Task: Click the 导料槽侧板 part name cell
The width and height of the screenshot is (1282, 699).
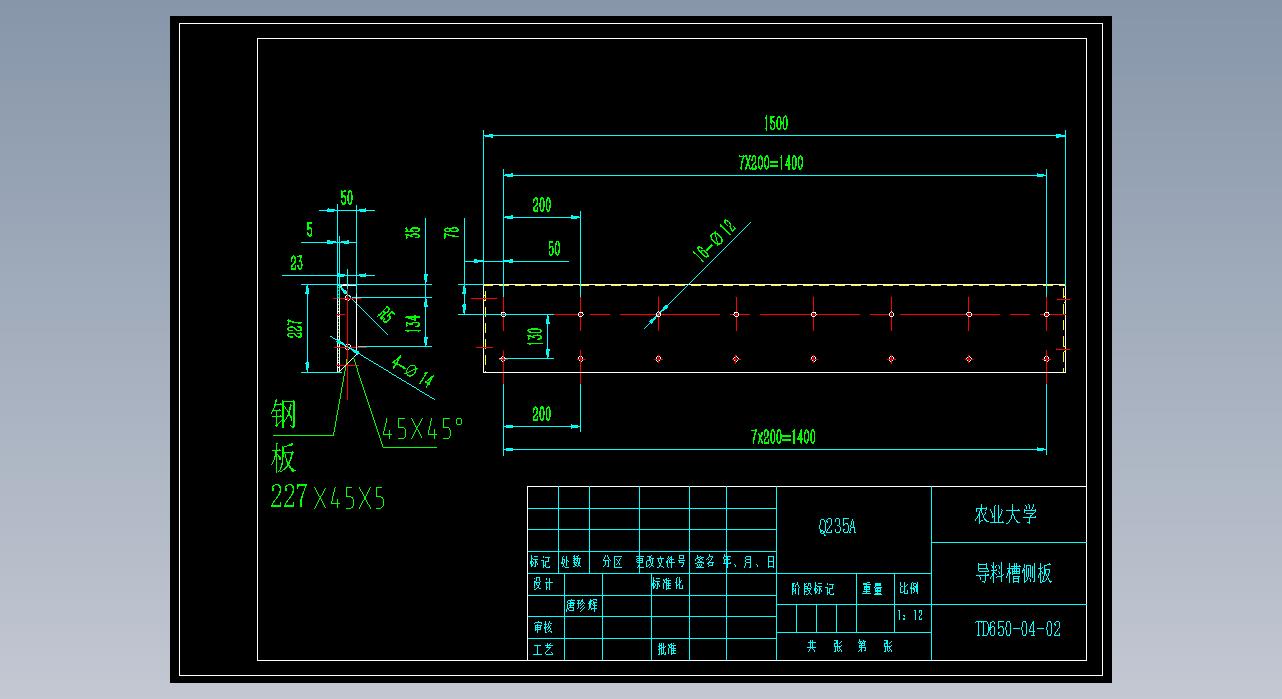Action: point(1013,574)
